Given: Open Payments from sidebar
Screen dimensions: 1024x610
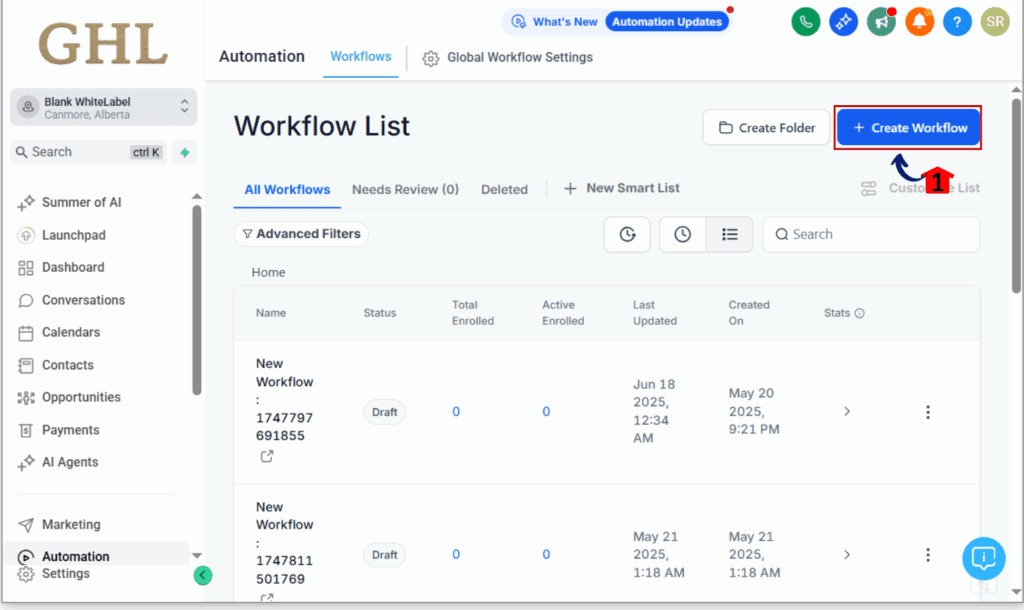Looking at the screenshot, I should [71, 430].
